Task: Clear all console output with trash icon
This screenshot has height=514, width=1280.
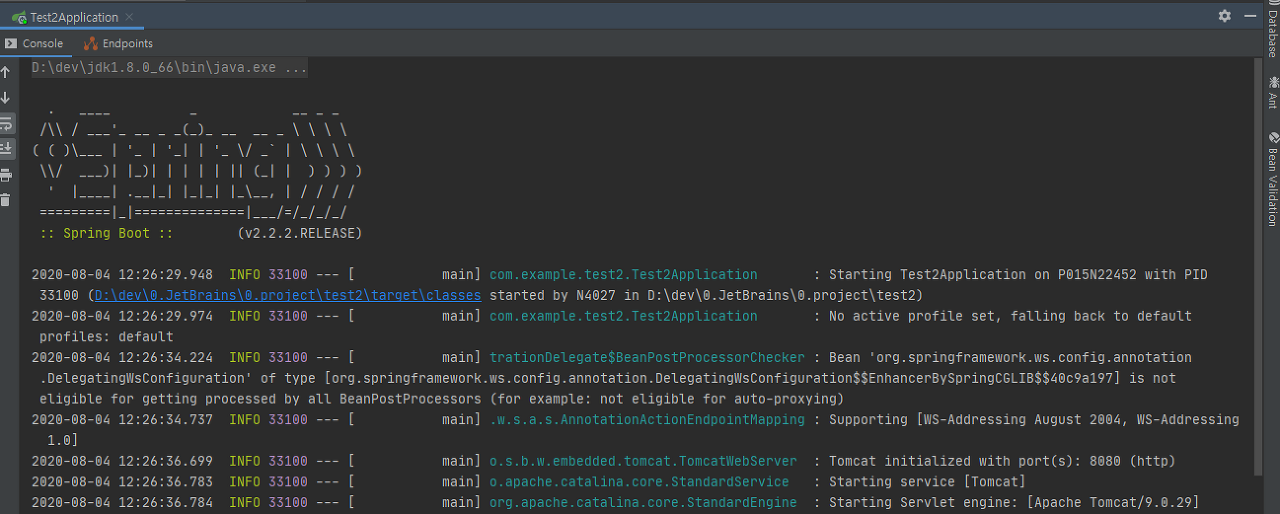Action: coord(6,200)
